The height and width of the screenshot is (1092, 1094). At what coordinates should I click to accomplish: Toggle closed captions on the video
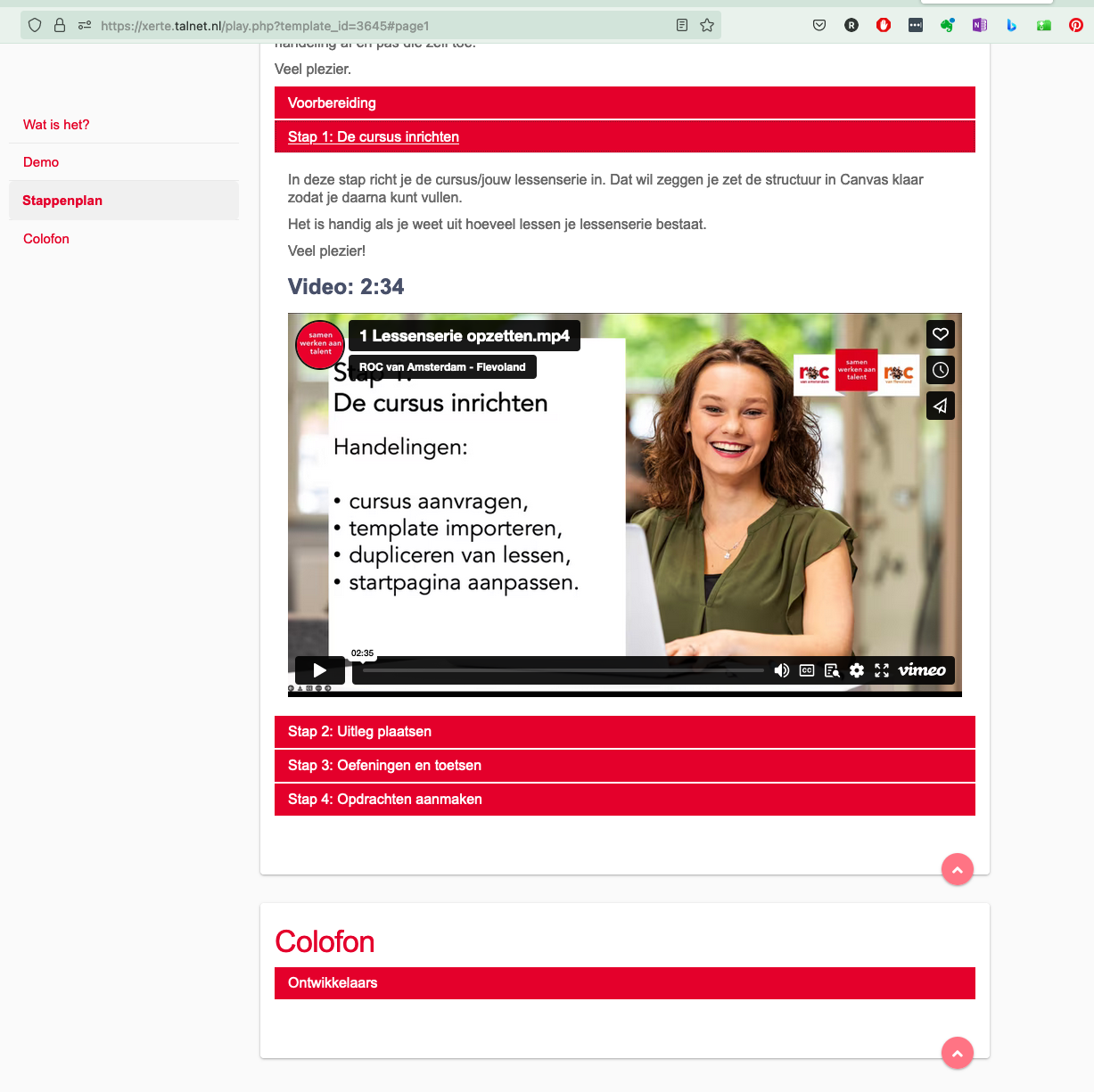[x=807, y=670]
